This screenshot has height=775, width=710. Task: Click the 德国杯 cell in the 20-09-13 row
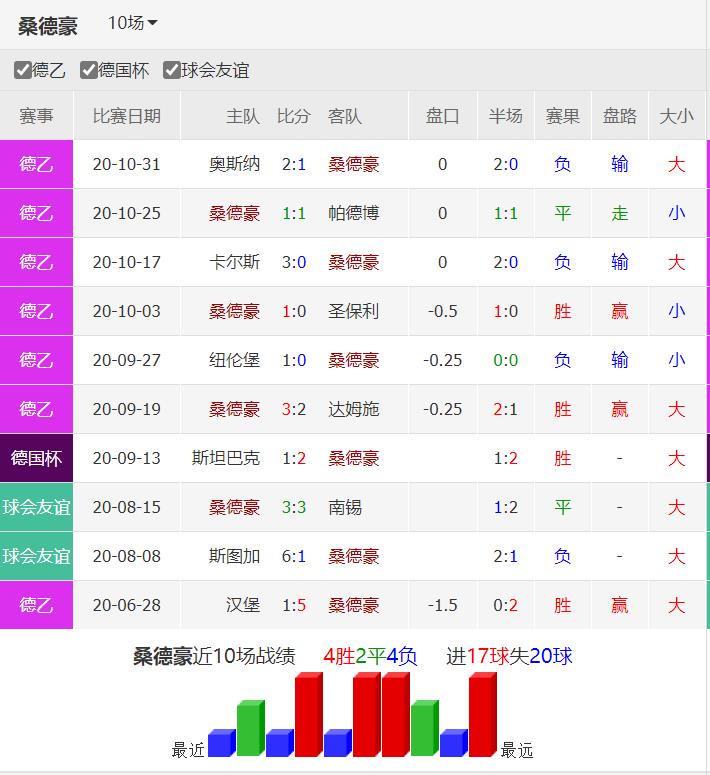pyautogui.click(x=37, y=458)
